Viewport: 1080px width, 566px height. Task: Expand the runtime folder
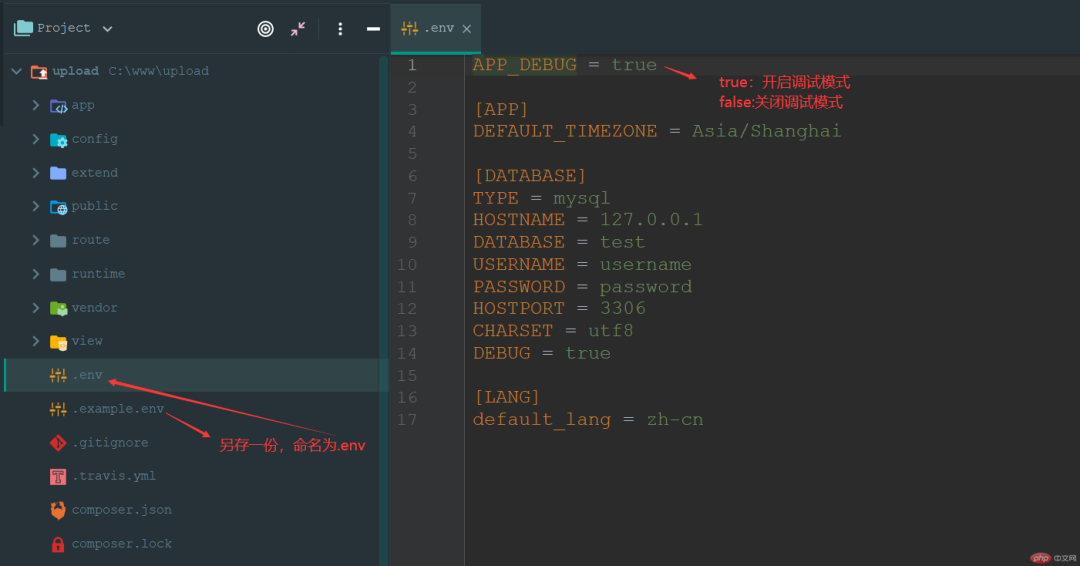pos(36,273)
